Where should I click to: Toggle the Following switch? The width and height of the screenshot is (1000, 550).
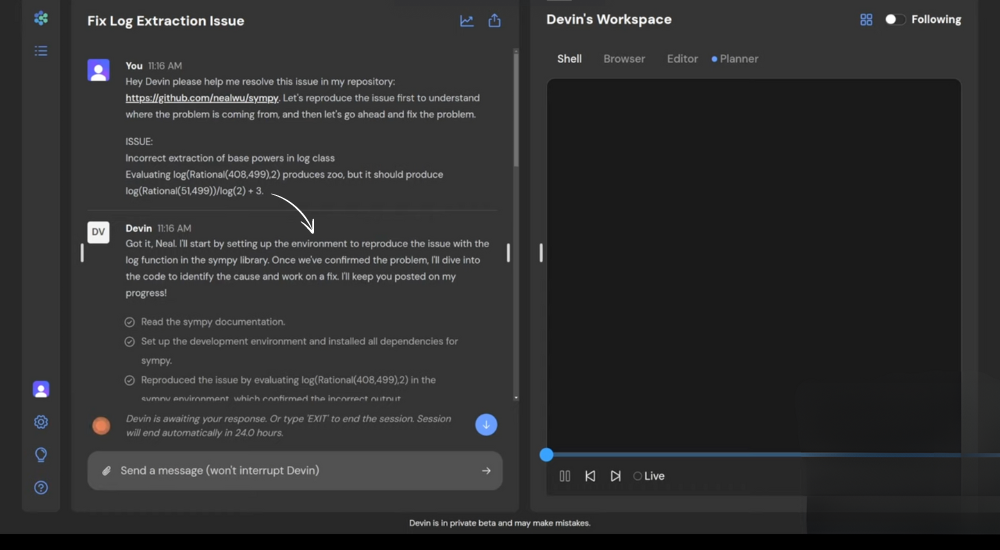pyautogui.click(x=895, y=20)
